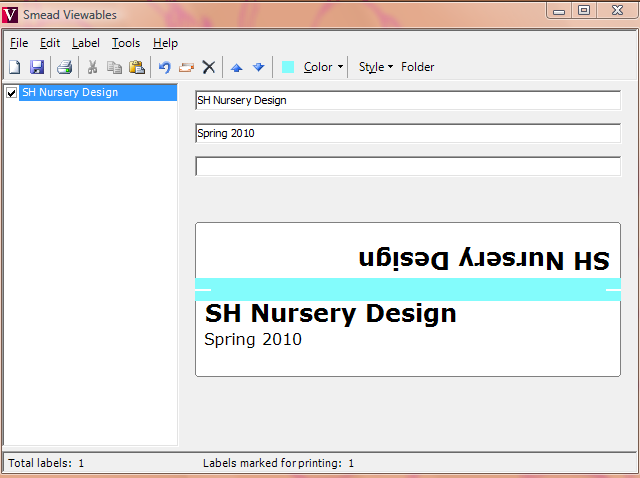Click the Print icon in the toolbar
This screenshot has width=640, height=478.
click(x=64, y=67)
